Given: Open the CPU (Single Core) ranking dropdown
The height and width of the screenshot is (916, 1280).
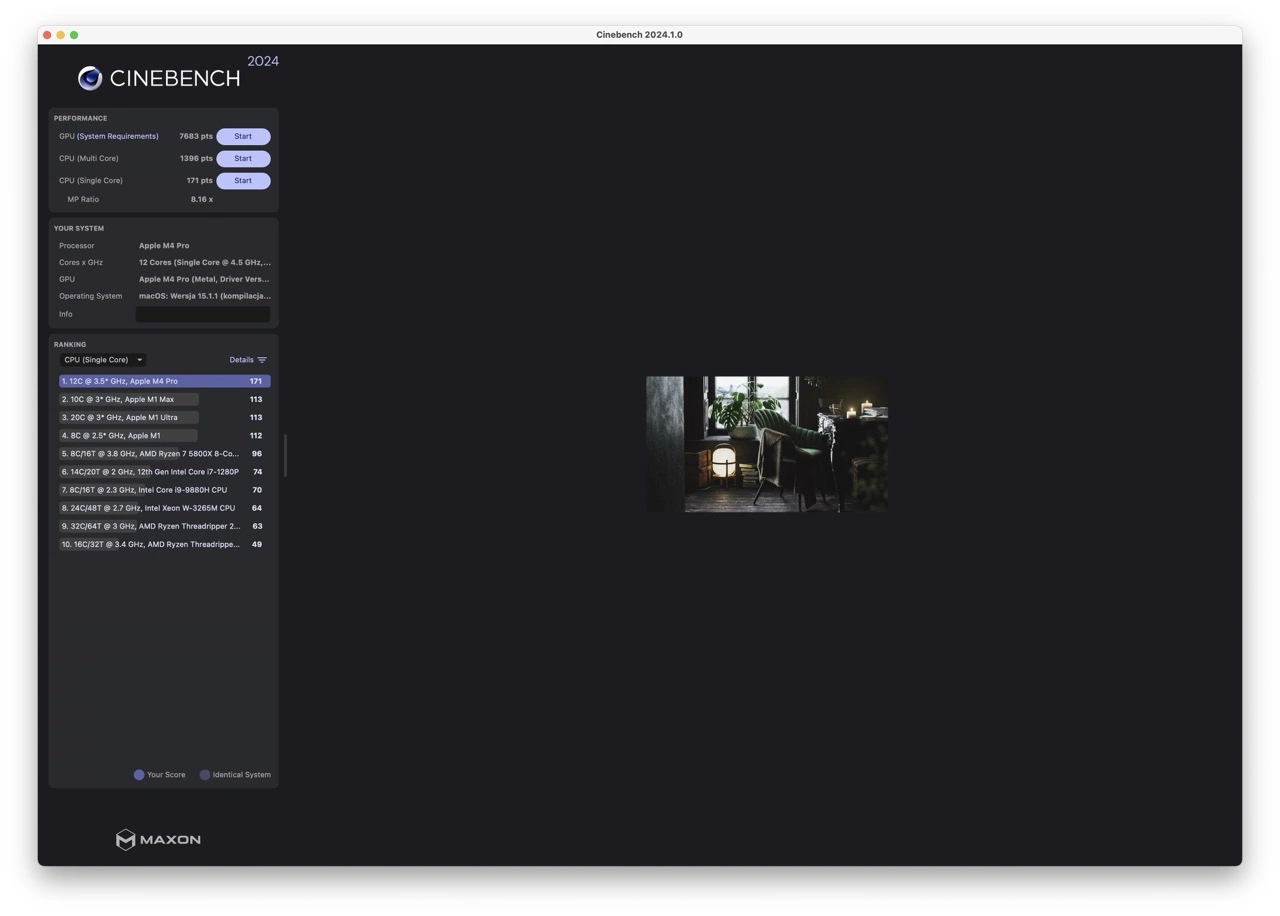Looking at the screenshot, I should tap(103, 360).
